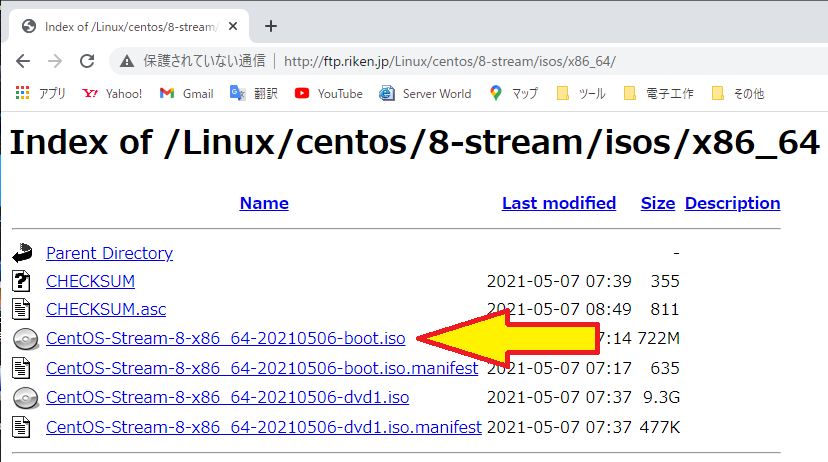Sort the listing by Description

[732, 203]
